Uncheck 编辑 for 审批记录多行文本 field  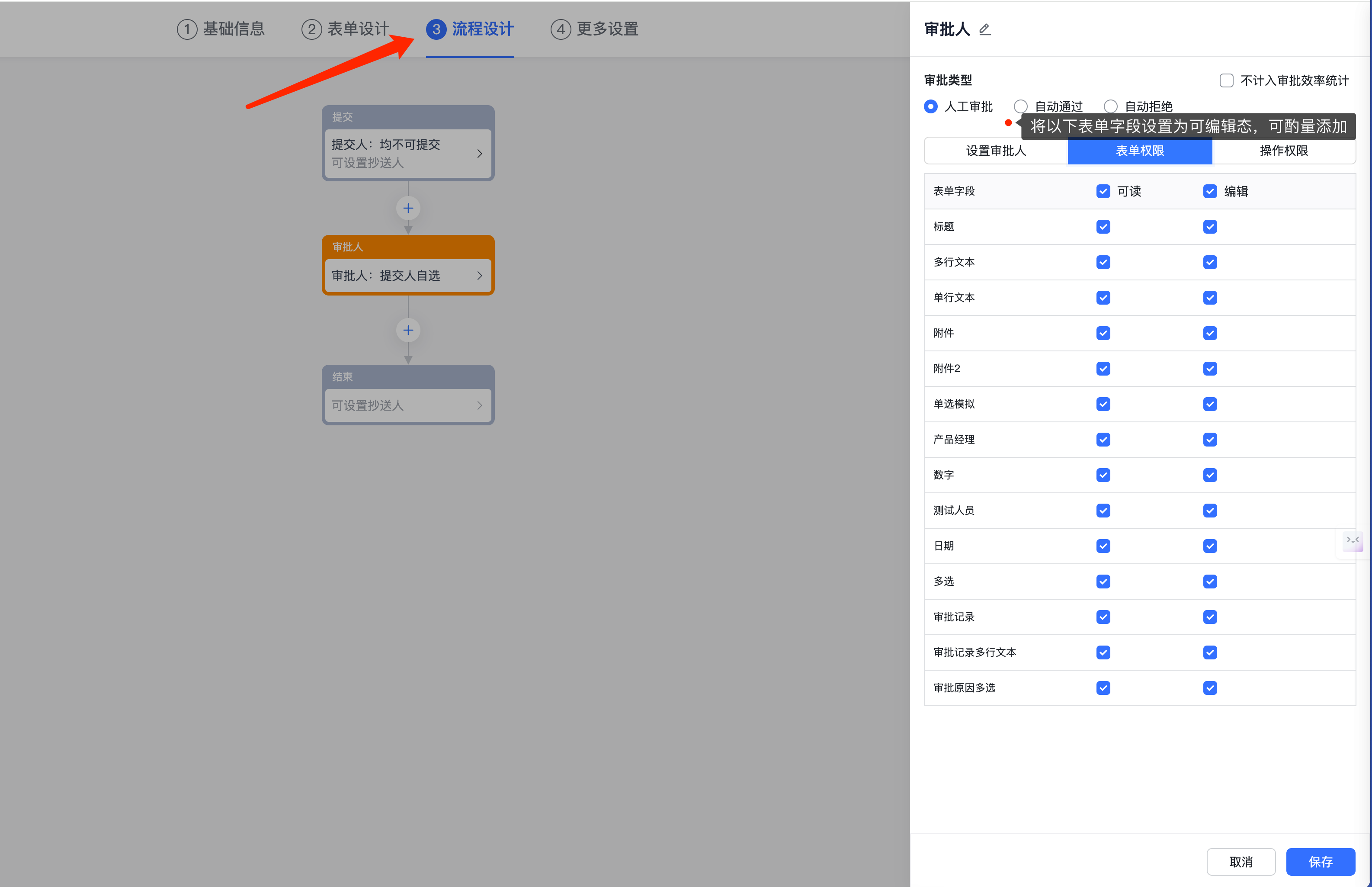click(x=1210, y=652)
